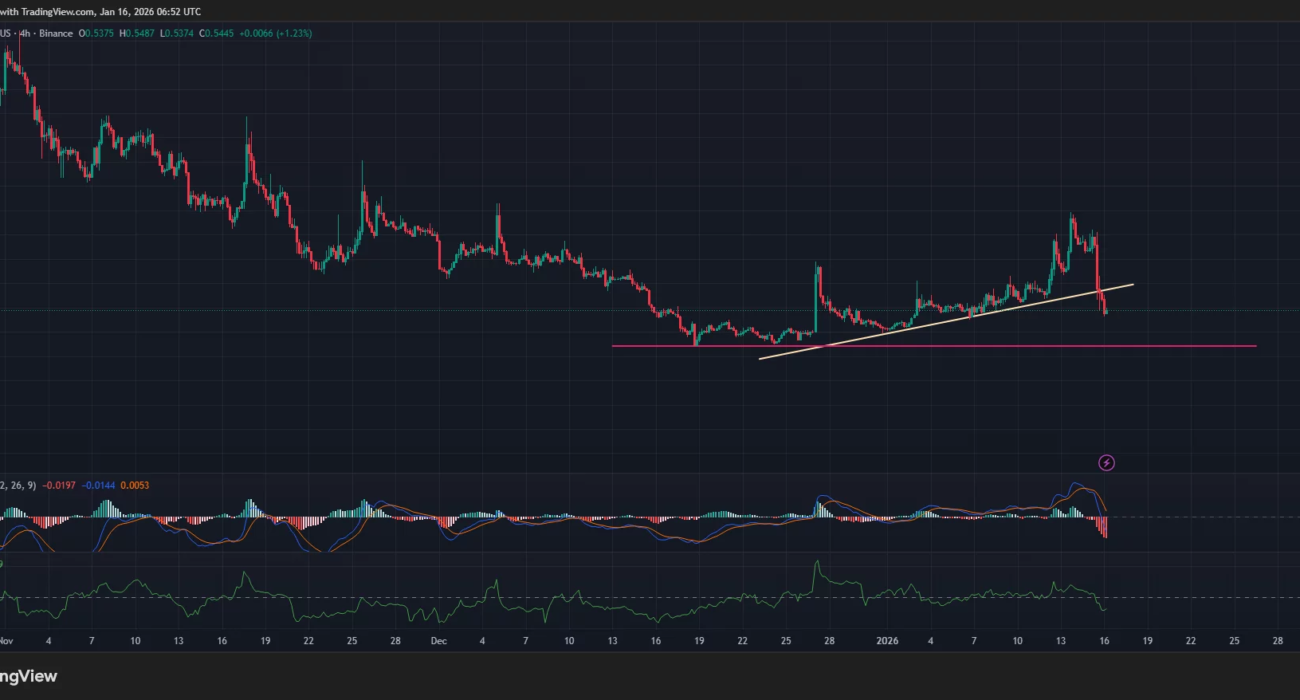Viewport: 1300px width, 700px height.
Task: Click the 2026 label on time axis
Action: (x=888, y=640)
